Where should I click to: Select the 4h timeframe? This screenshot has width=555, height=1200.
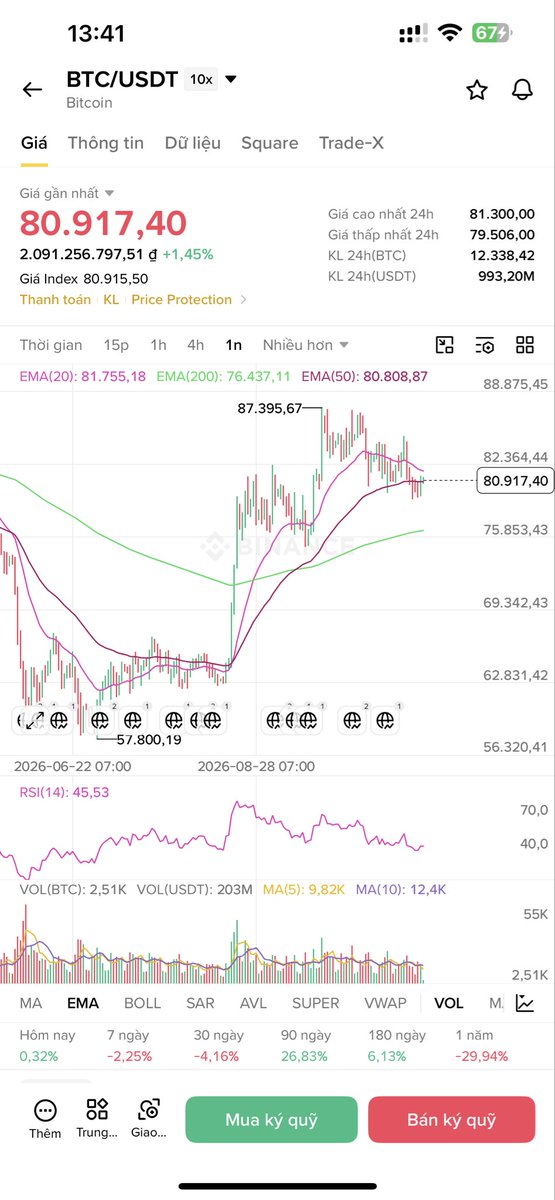(x=195, y=345)
